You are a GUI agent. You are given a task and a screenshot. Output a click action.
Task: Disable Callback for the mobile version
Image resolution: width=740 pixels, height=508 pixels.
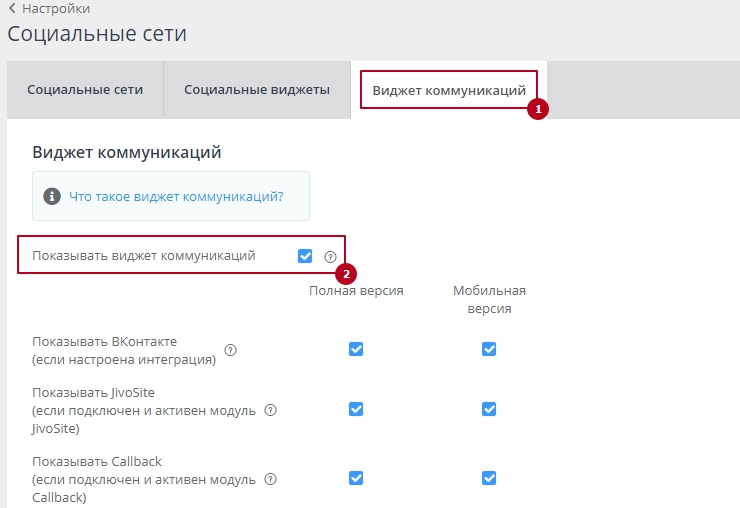click(x=489, y=478)
